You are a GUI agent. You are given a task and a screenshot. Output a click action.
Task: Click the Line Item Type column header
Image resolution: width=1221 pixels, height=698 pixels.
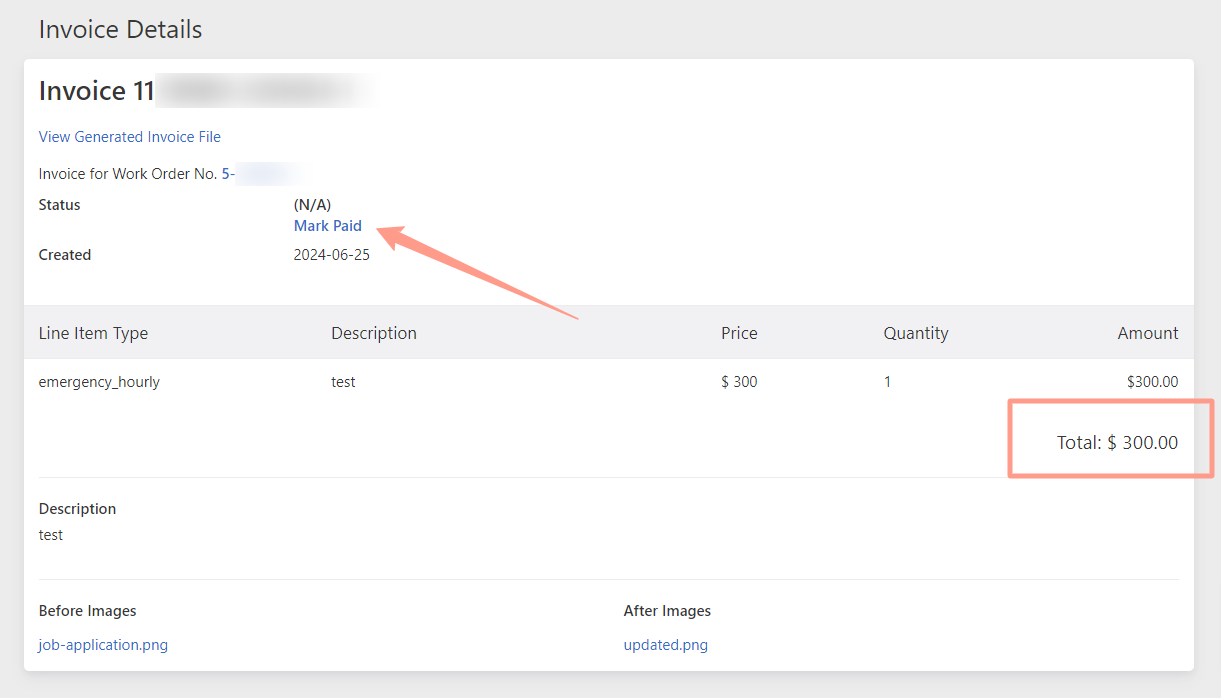click(x=93, y=333)
